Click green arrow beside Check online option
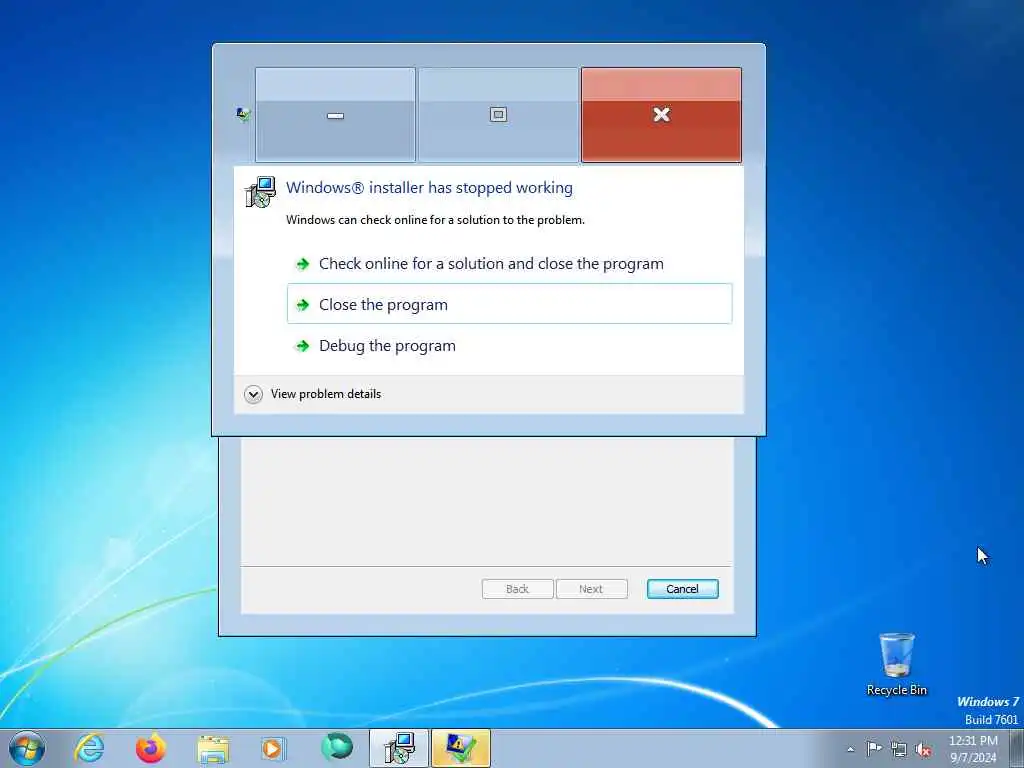This screenshot has height=768, width=1024. pos(302,264)
